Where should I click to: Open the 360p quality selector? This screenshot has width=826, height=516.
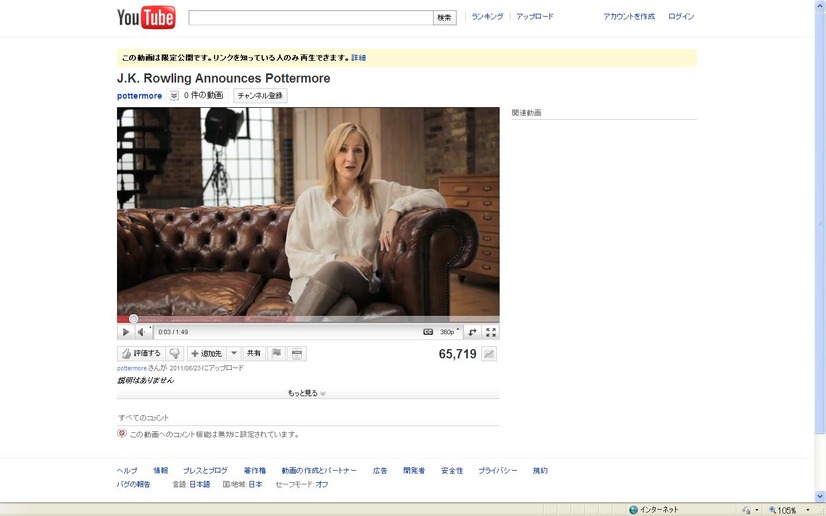(x=449, y=332)
